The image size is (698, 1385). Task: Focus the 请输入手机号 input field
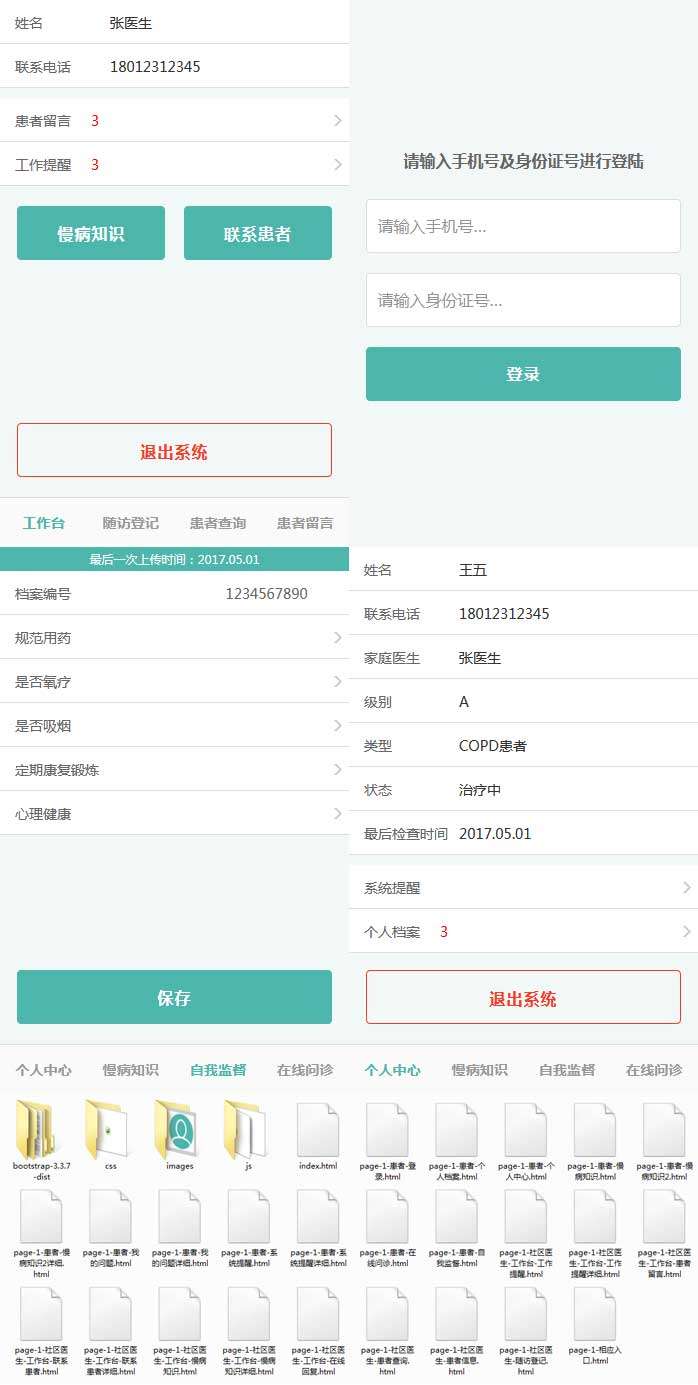(523, 227)
